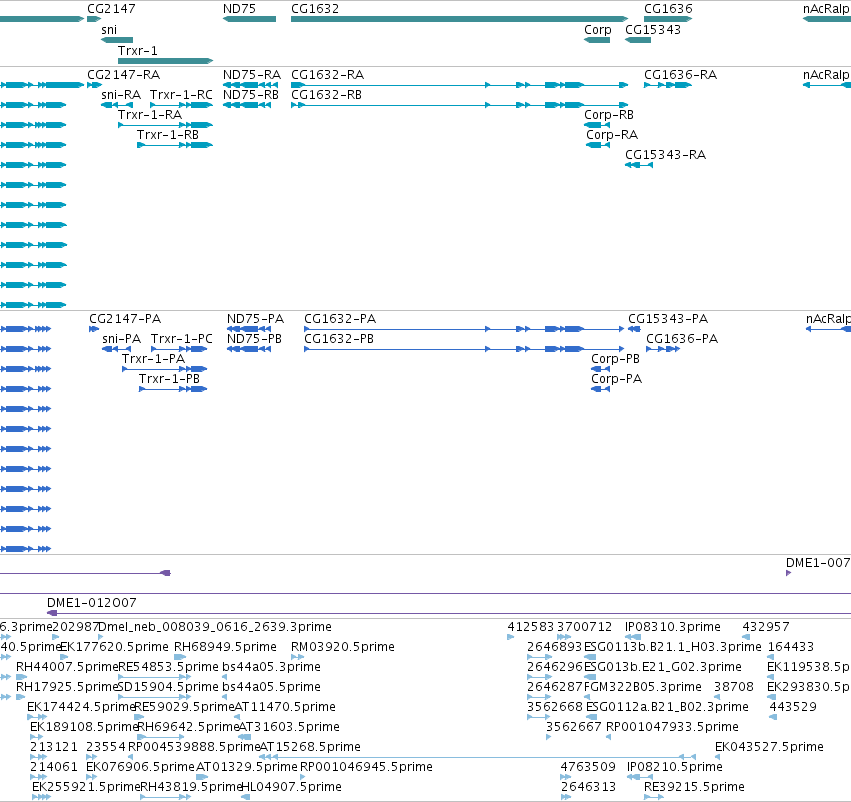Click the sni gene label

tap(109, 30)
